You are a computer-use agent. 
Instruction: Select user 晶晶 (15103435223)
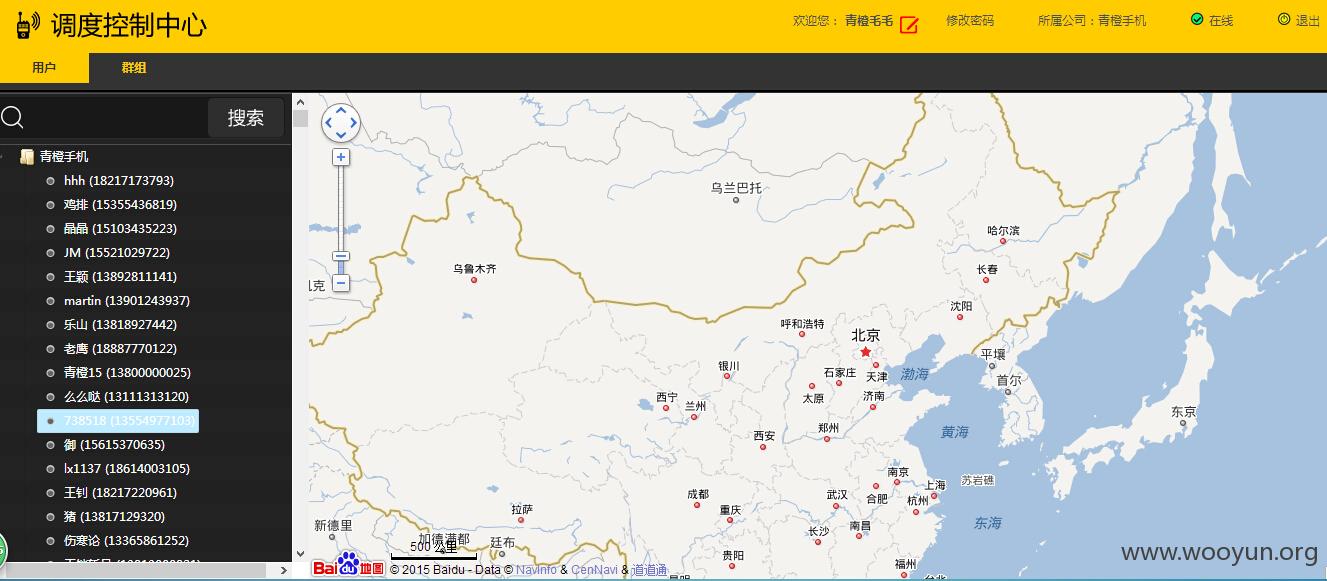(x=120, y=229)
